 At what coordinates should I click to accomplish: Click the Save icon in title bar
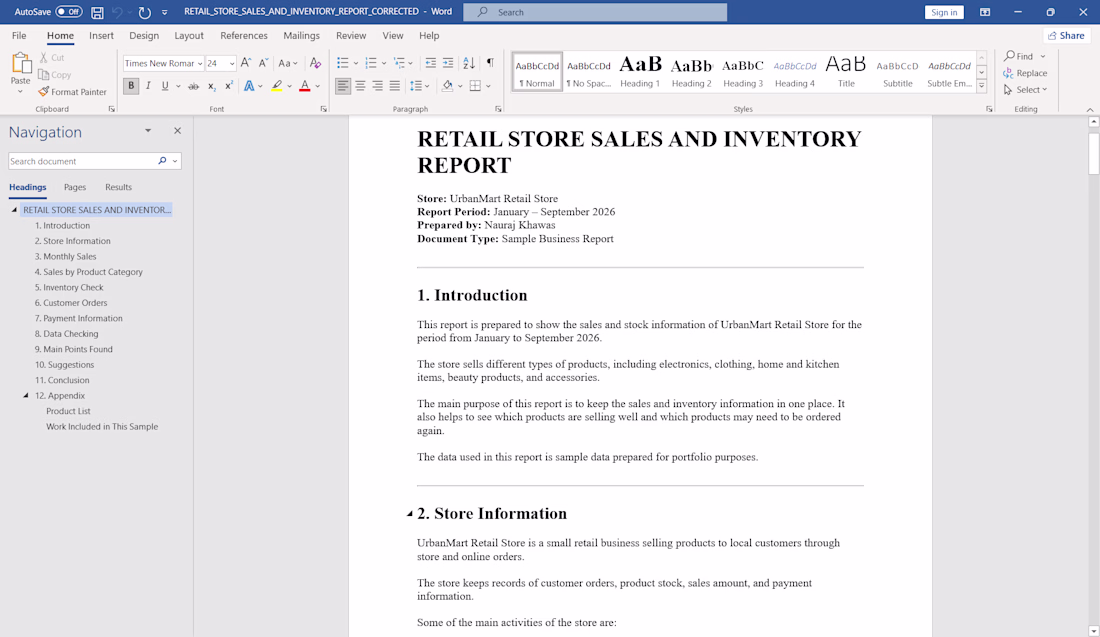(98, 12)
